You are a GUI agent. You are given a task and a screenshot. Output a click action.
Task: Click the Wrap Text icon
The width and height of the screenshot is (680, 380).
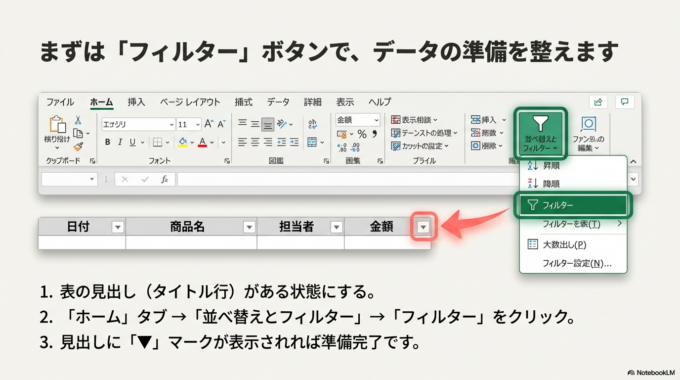point(312,124)
